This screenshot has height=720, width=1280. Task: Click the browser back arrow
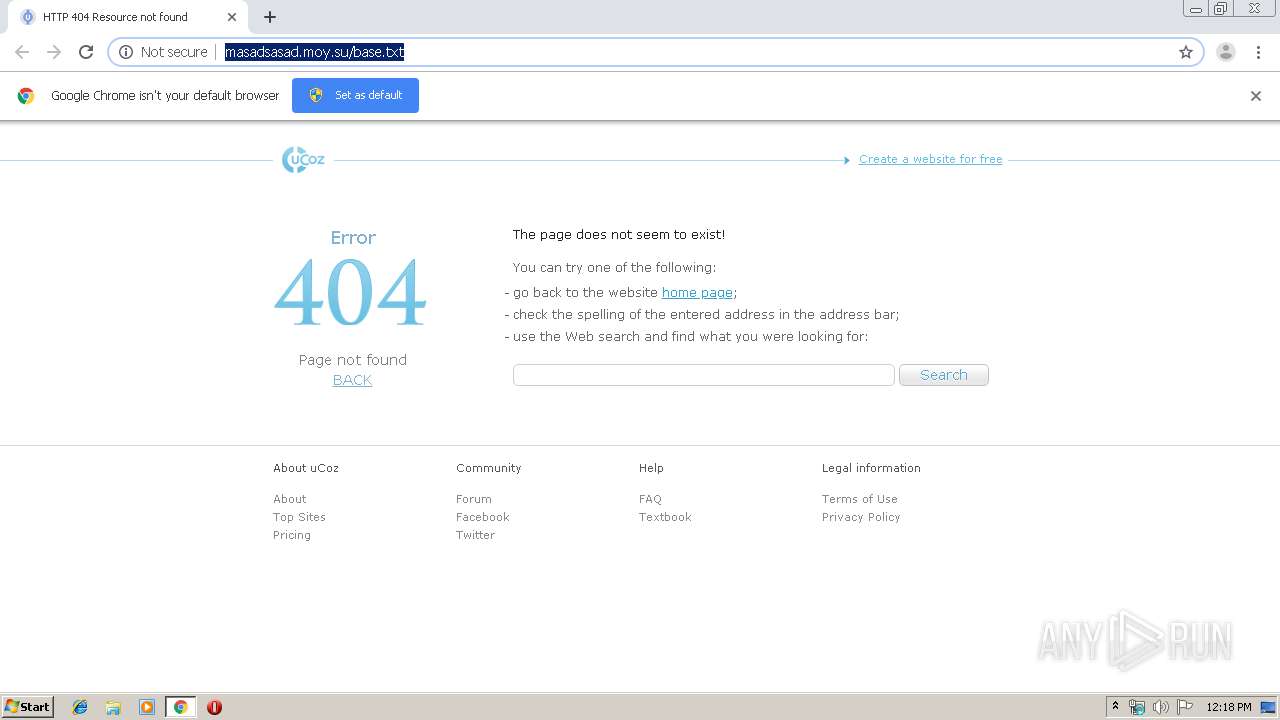point(22,52)
